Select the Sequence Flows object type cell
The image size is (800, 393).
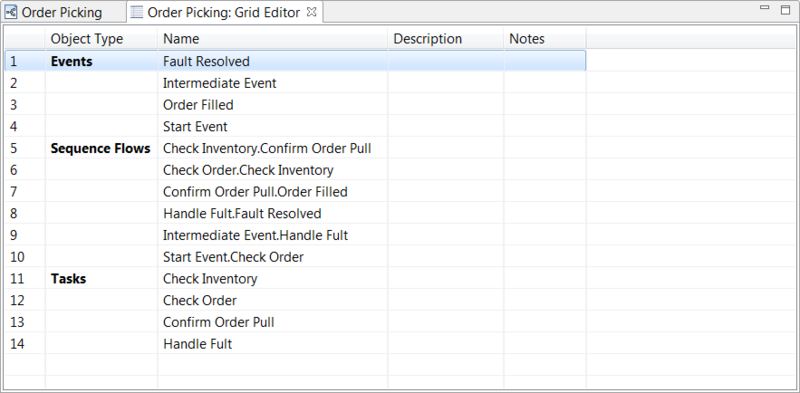point(102,149)
